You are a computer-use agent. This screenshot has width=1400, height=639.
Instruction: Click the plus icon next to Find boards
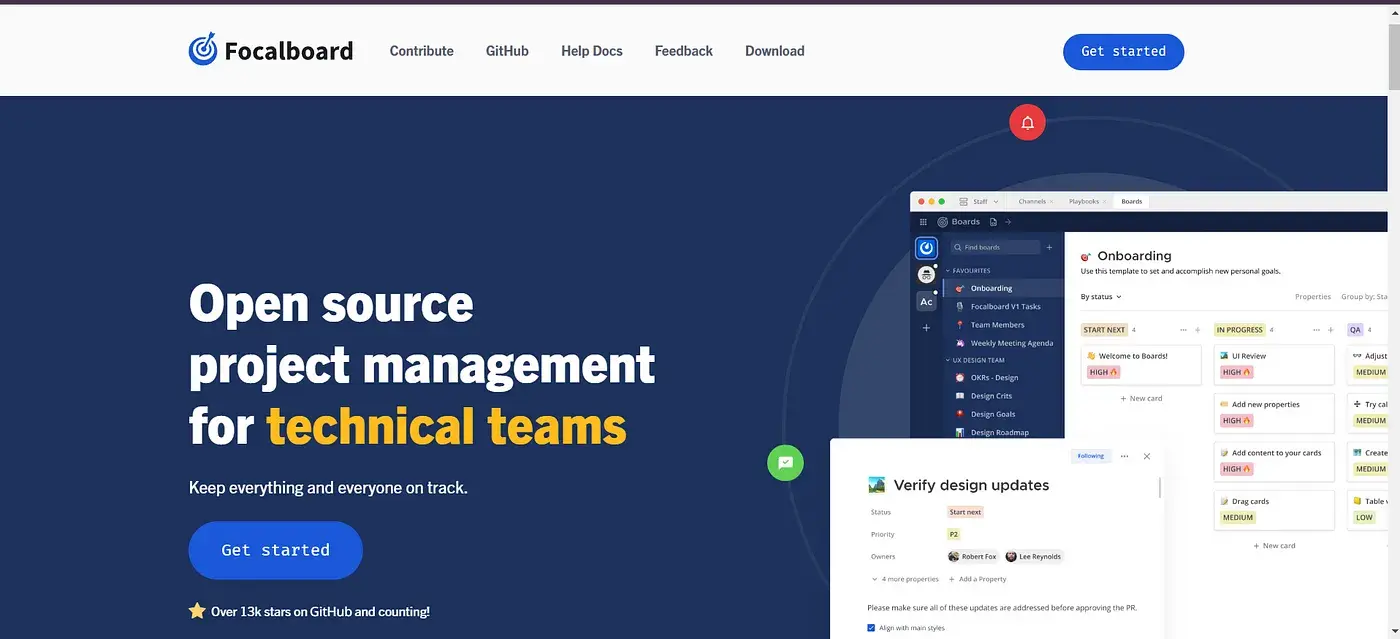[x=1049, y=247]
